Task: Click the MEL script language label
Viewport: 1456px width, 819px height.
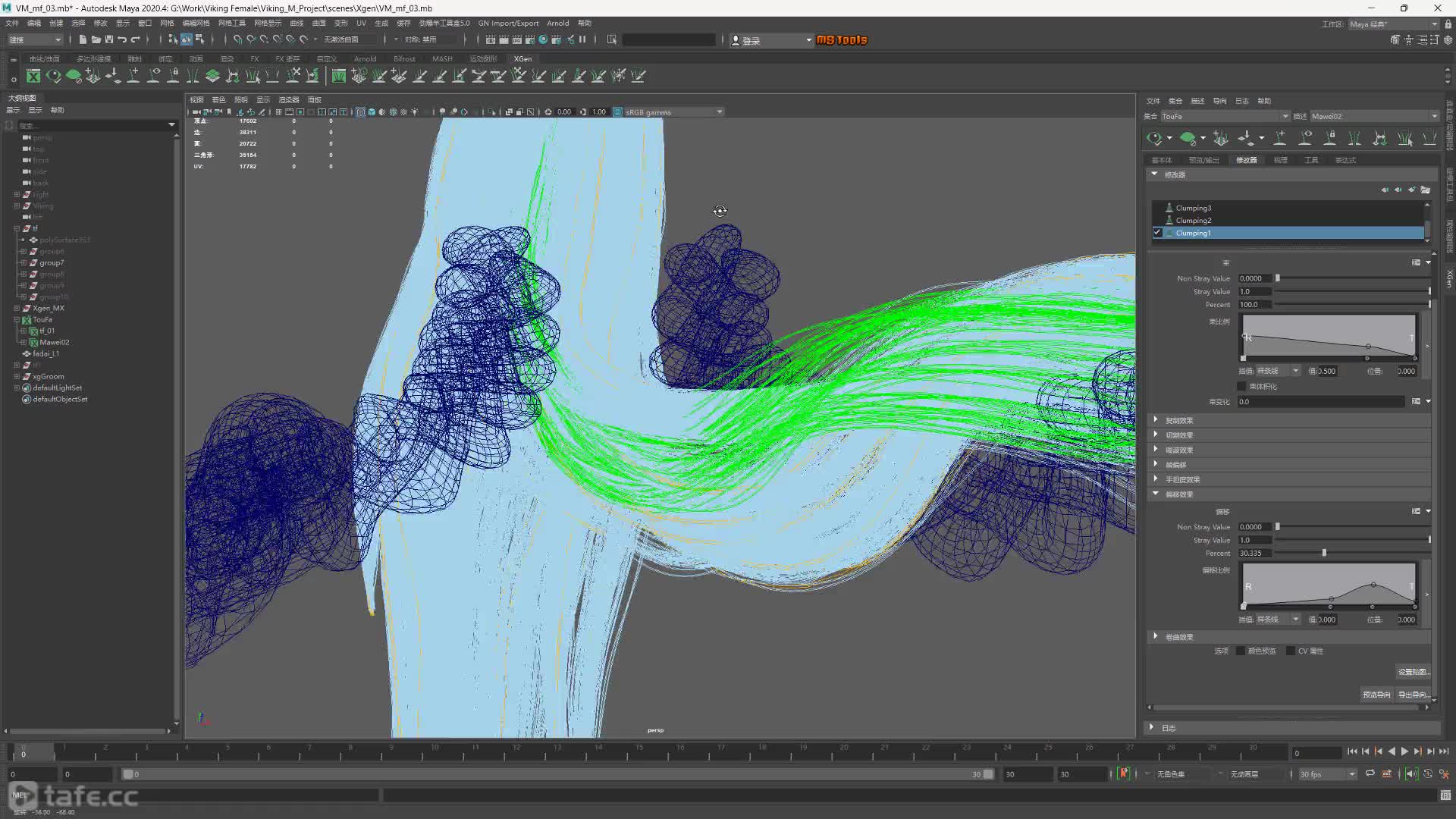Action: click(19, 795)
